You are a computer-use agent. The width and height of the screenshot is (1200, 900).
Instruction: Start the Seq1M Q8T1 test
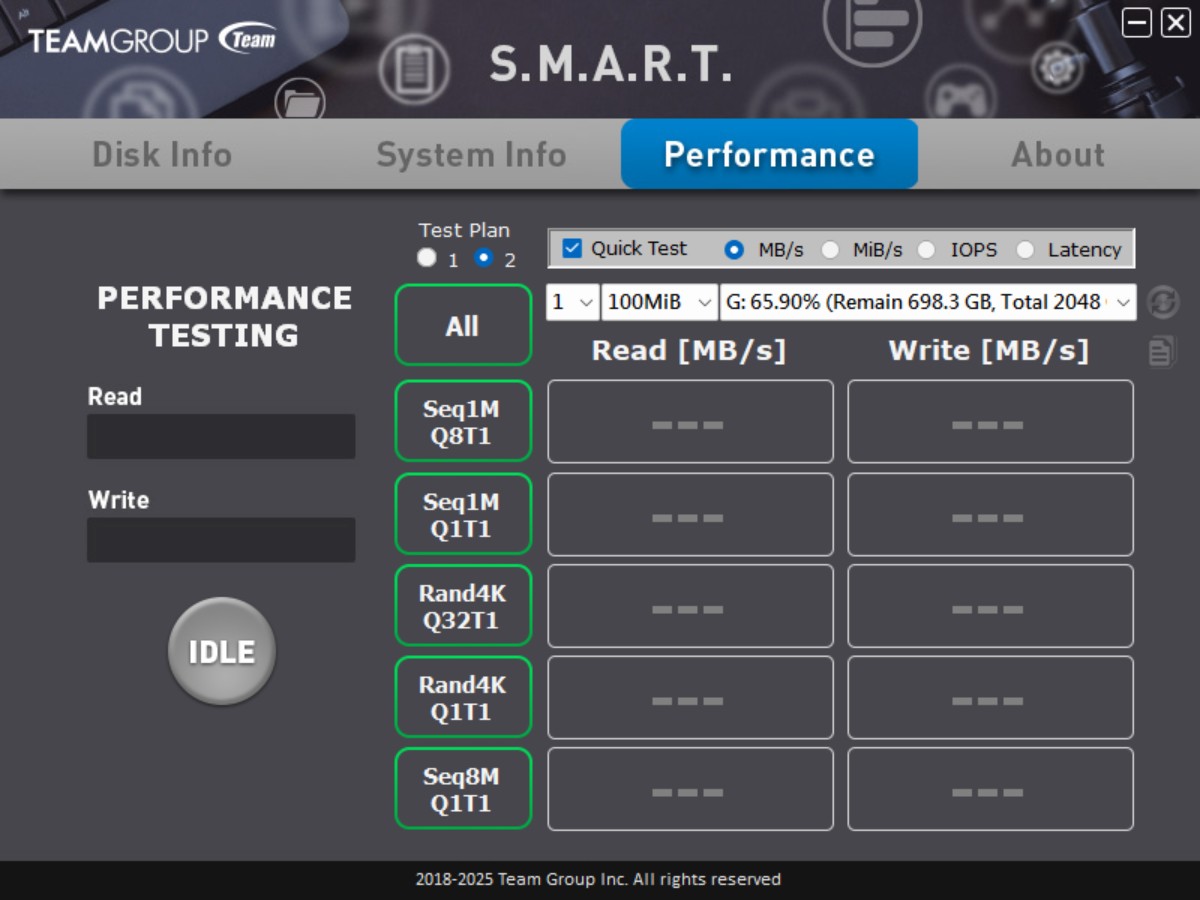tap(463, 421)
